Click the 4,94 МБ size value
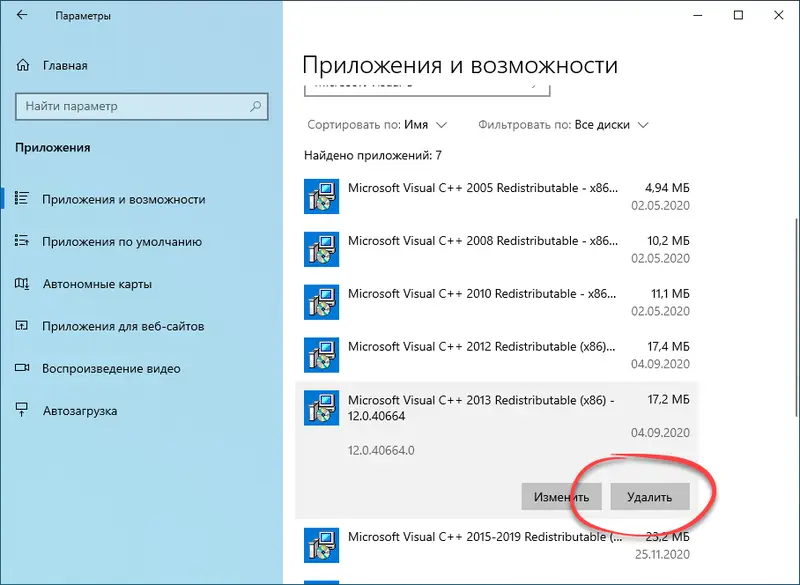 tap(667, 188)
